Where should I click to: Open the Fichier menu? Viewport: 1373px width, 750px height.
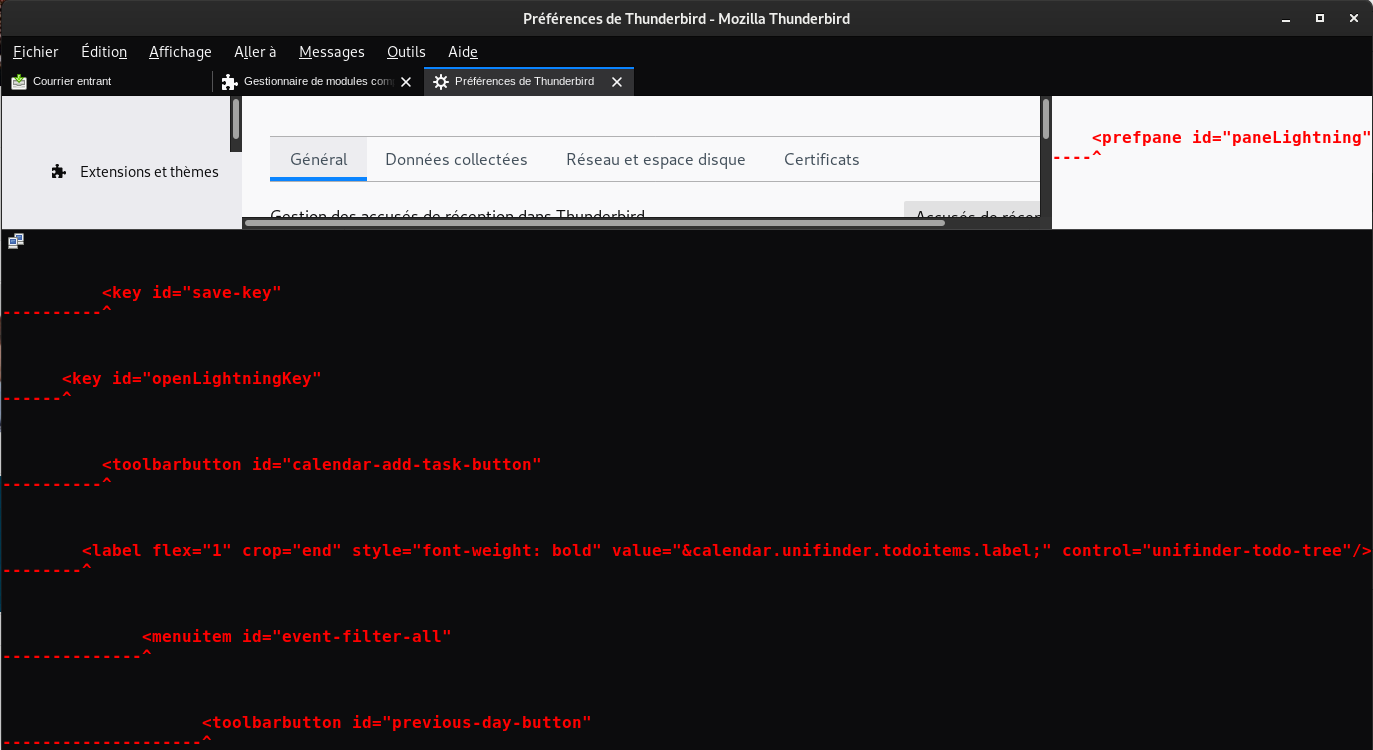coord(36,52)
